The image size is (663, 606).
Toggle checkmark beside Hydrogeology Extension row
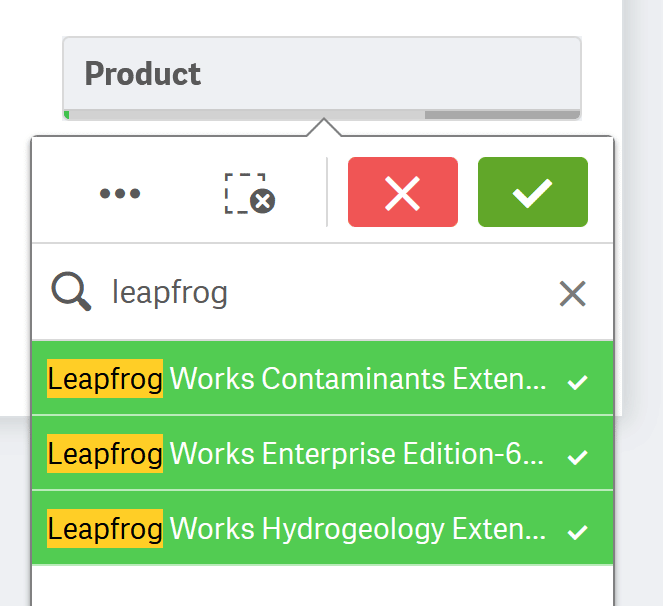tap(577, 532)
